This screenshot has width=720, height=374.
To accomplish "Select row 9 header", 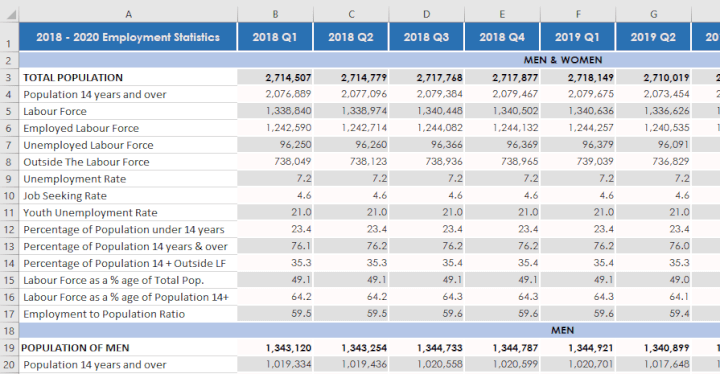I will 9,179.
